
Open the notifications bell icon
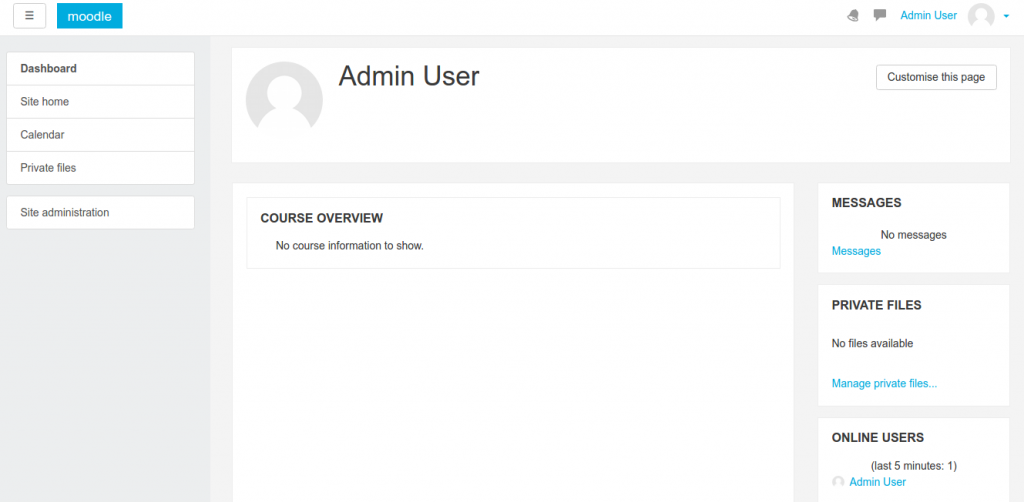click(x=852, y=16)
